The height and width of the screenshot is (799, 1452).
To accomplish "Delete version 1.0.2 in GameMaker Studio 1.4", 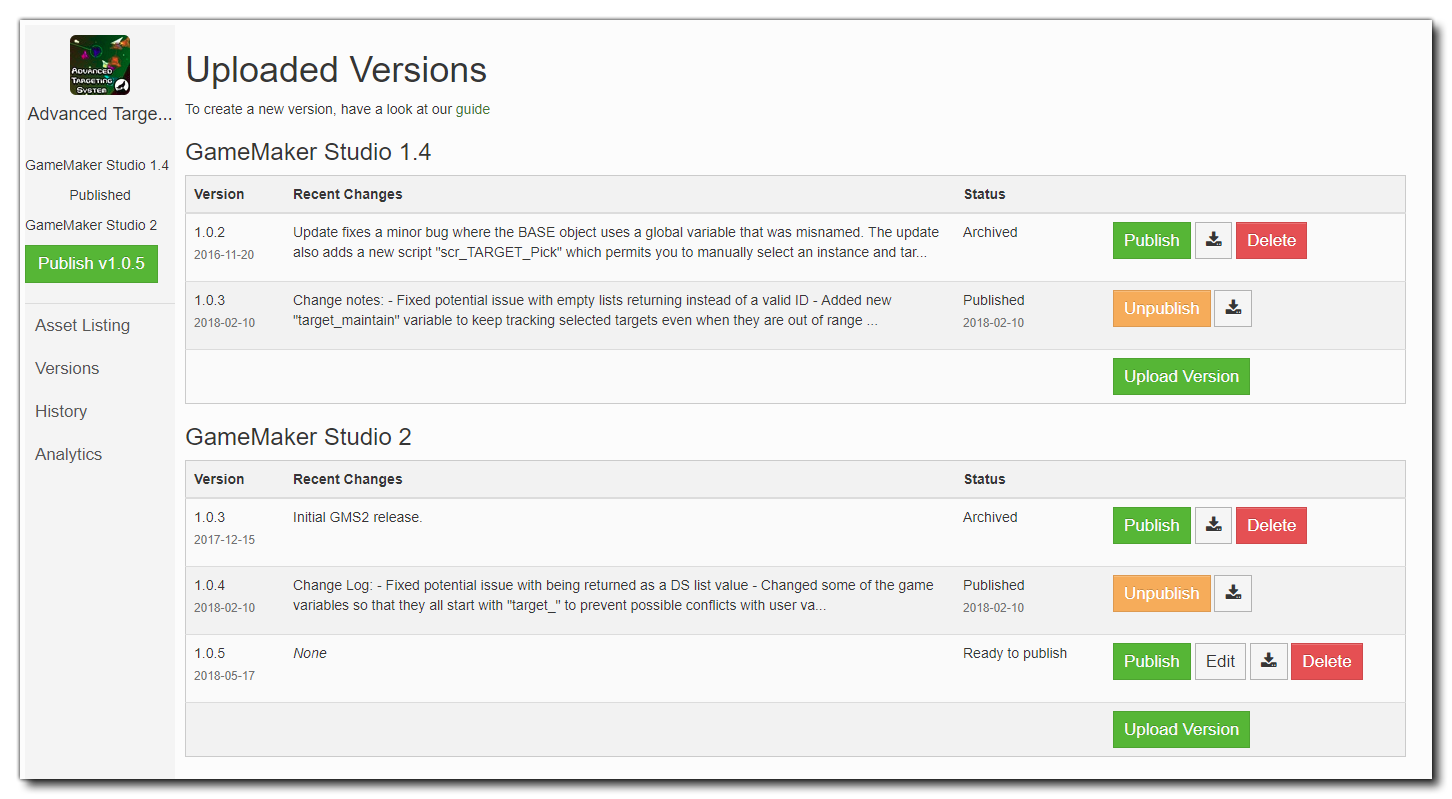I will click(1271, 240).
